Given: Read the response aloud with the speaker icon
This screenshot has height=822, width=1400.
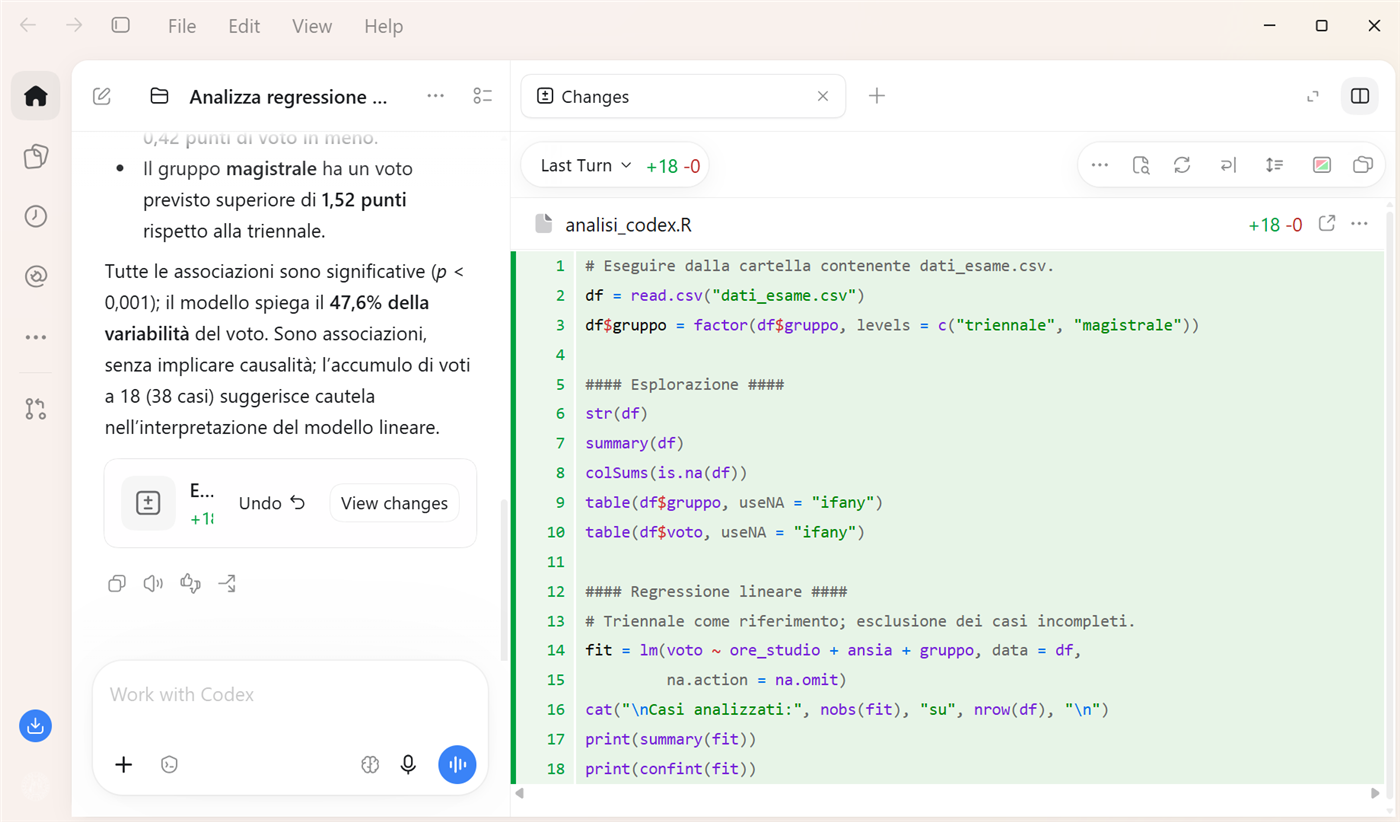Looking at the screenshot, I should click(x=153, y=584).
